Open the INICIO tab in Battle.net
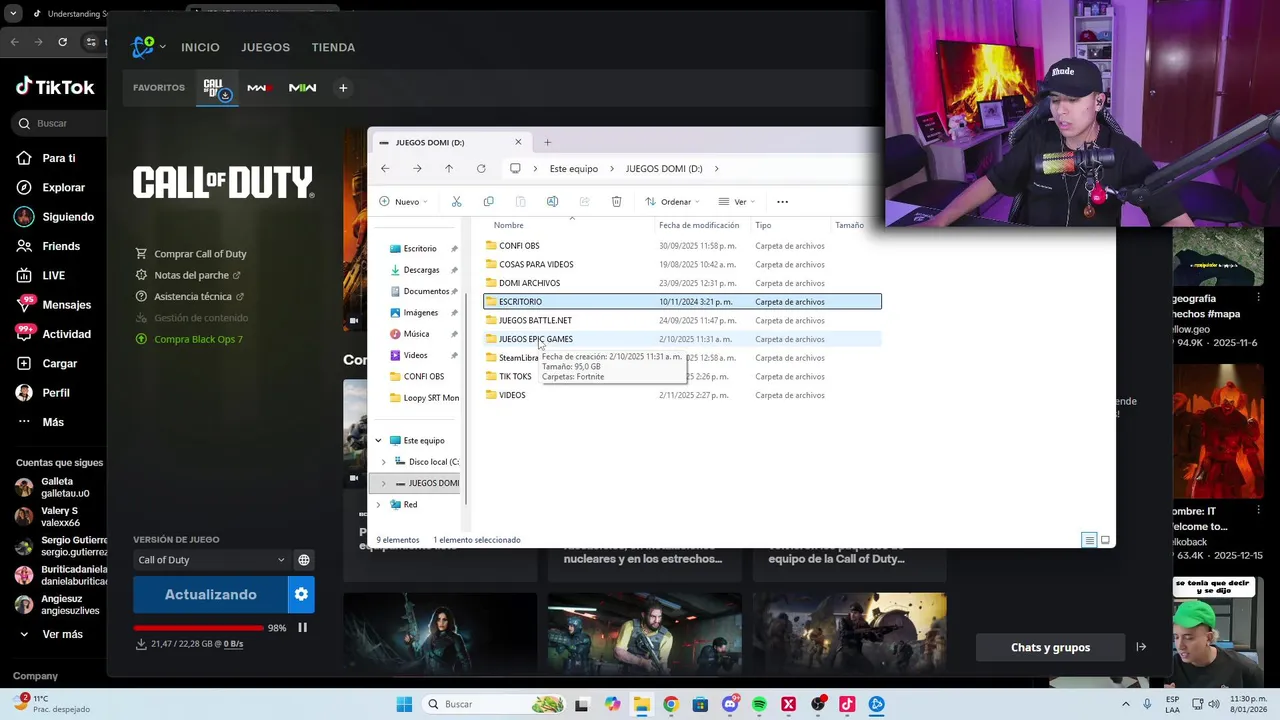 click(200, 47)
